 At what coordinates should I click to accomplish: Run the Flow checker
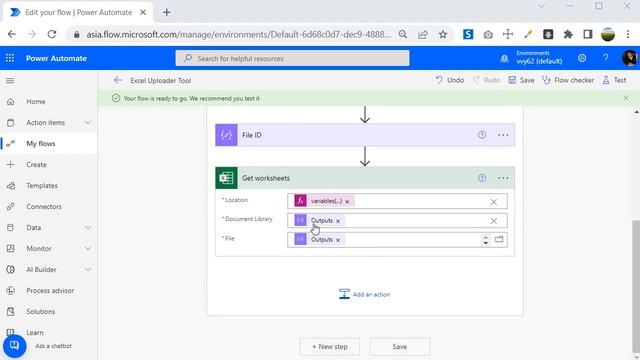click(x=568, y=80)
